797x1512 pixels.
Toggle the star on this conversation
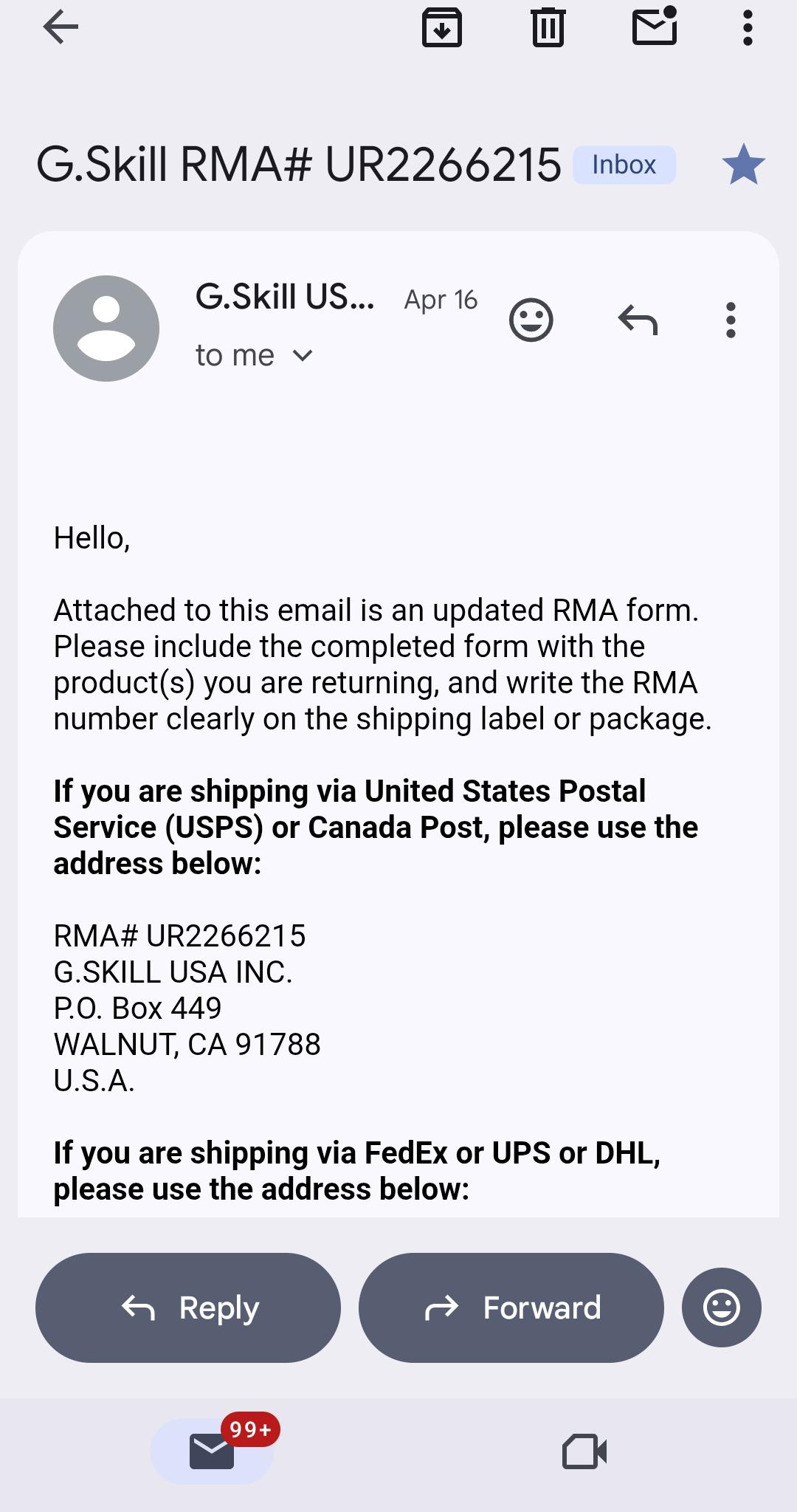743,164
